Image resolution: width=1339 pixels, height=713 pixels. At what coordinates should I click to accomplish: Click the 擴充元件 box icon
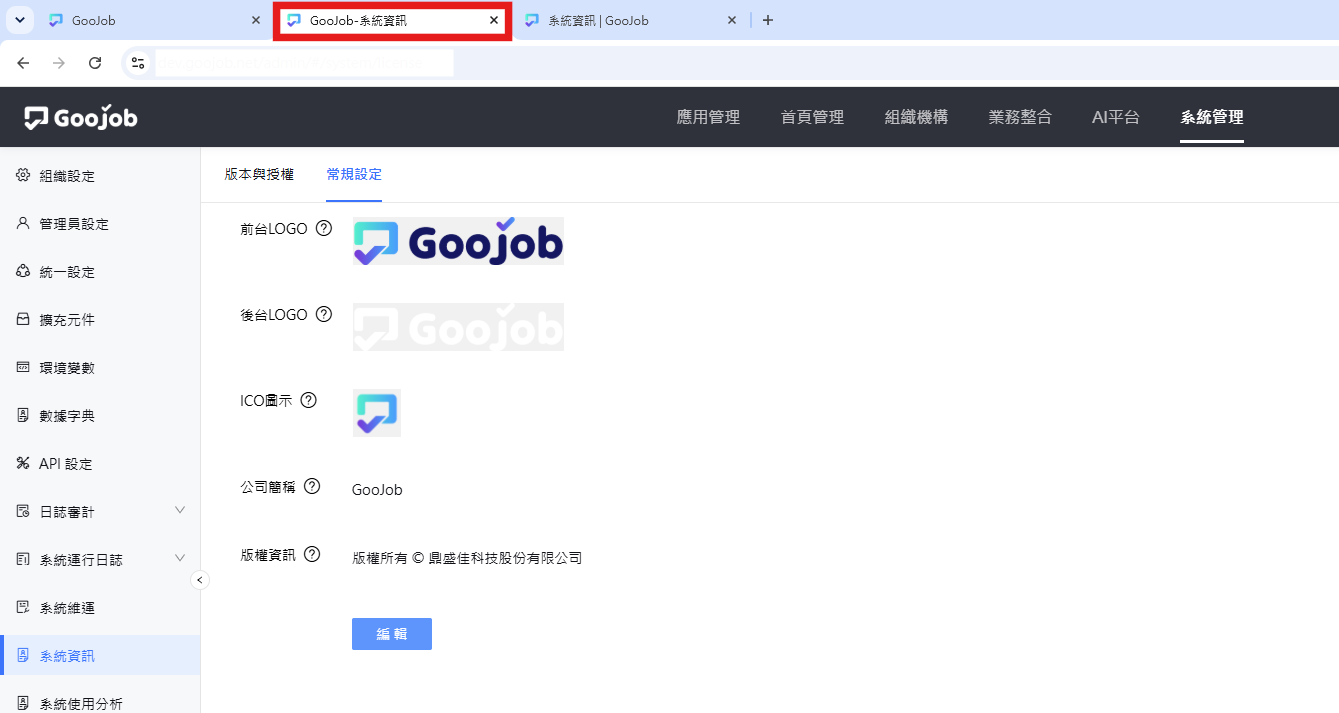[23, 320]
